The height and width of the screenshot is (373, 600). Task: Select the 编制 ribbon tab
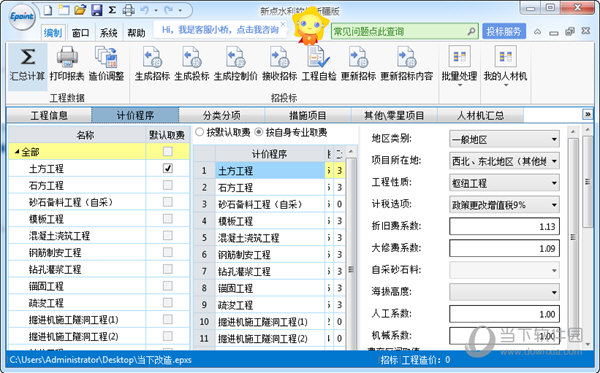(53, 33)
